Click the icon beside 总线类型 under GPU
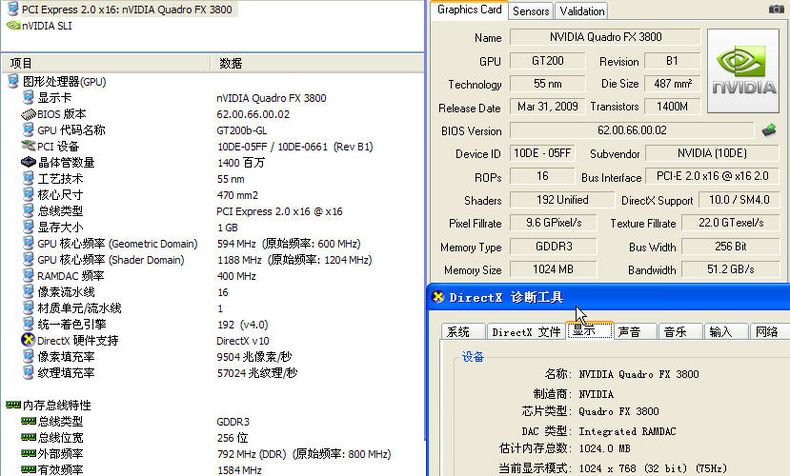Image resolution: width=790 pixels, height=476 pixels. pyautogui.click(x=29, y=211)
